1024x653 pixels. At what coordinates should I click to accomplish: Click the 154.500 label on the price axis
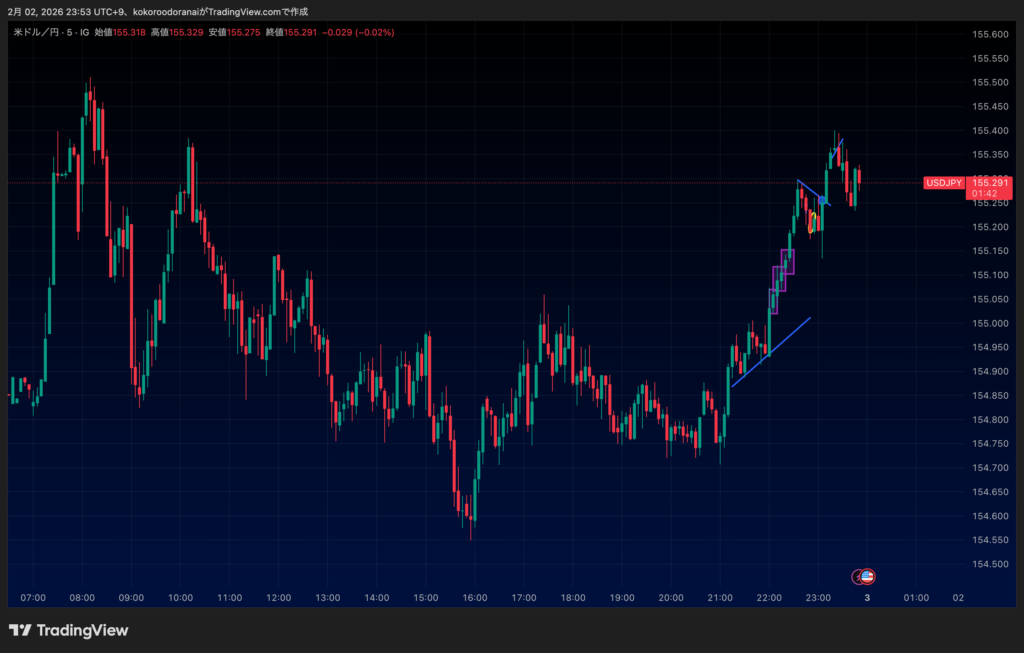click(x=989, y=564)
